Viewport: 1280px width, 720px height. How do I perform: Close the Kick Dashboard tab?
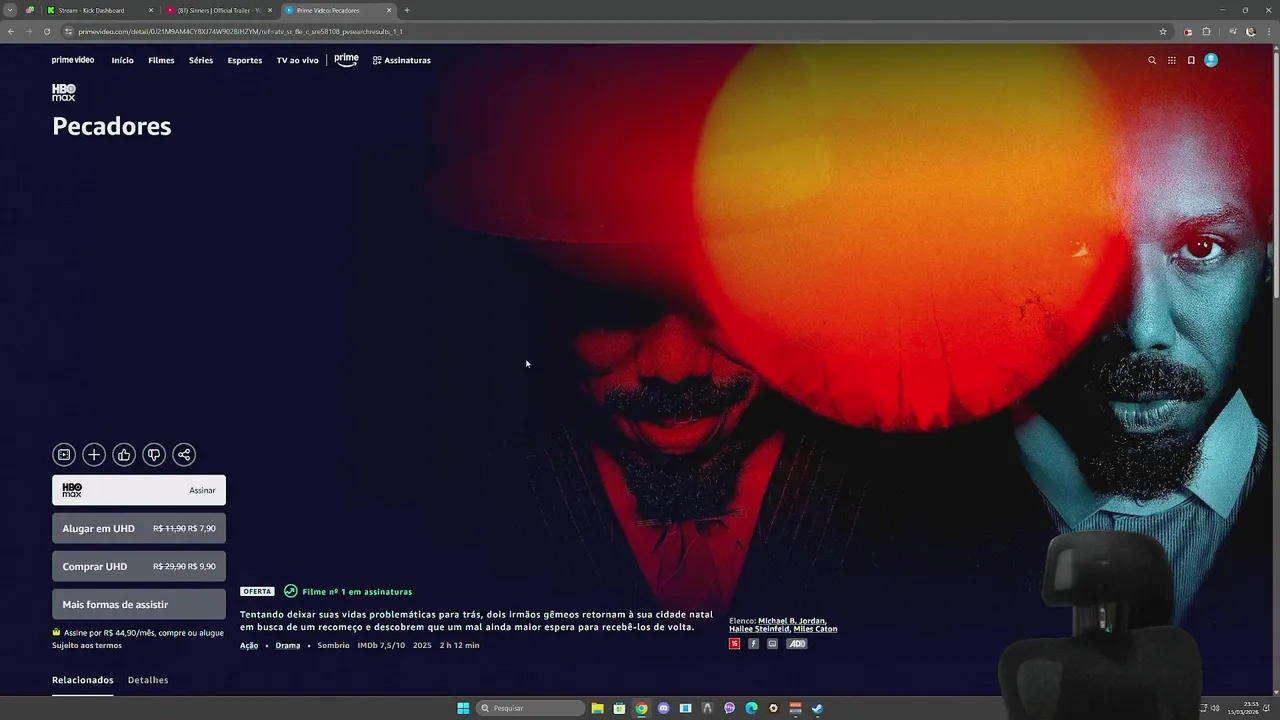pos(151,10)
